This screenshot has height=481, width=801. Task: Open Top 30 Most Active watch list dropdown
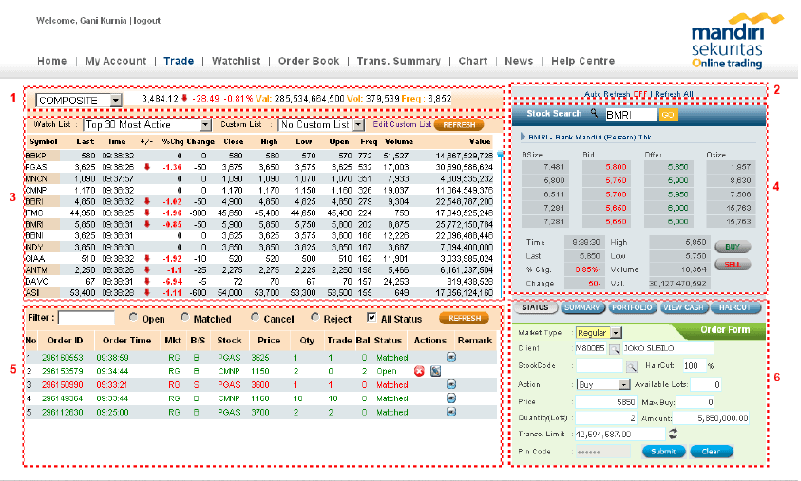tap(205, 125)
